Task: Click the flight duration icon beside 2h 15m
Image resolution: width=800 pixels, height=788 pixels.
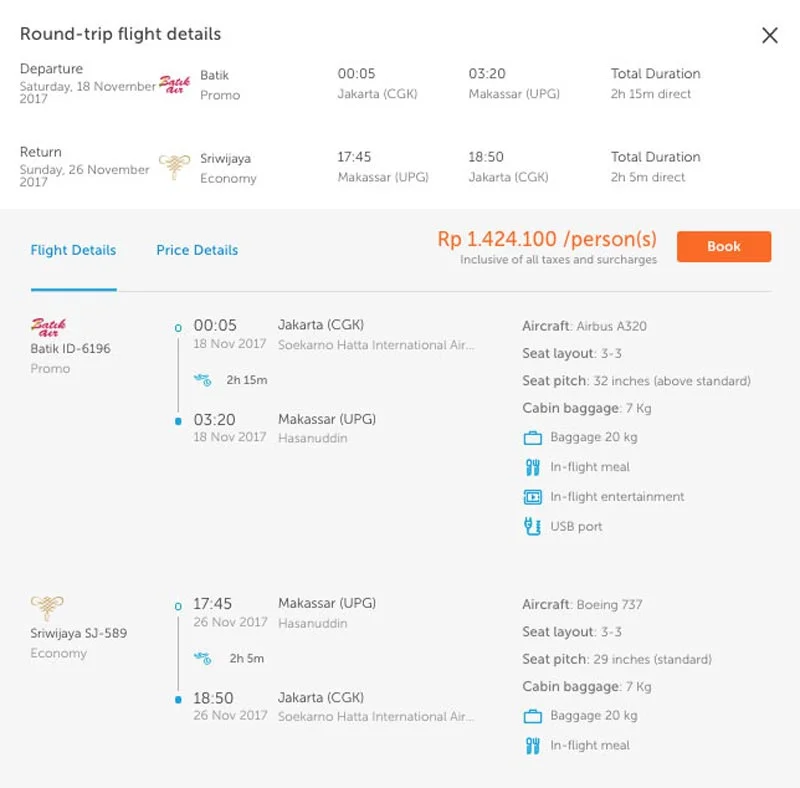Action: click(203, 380)
